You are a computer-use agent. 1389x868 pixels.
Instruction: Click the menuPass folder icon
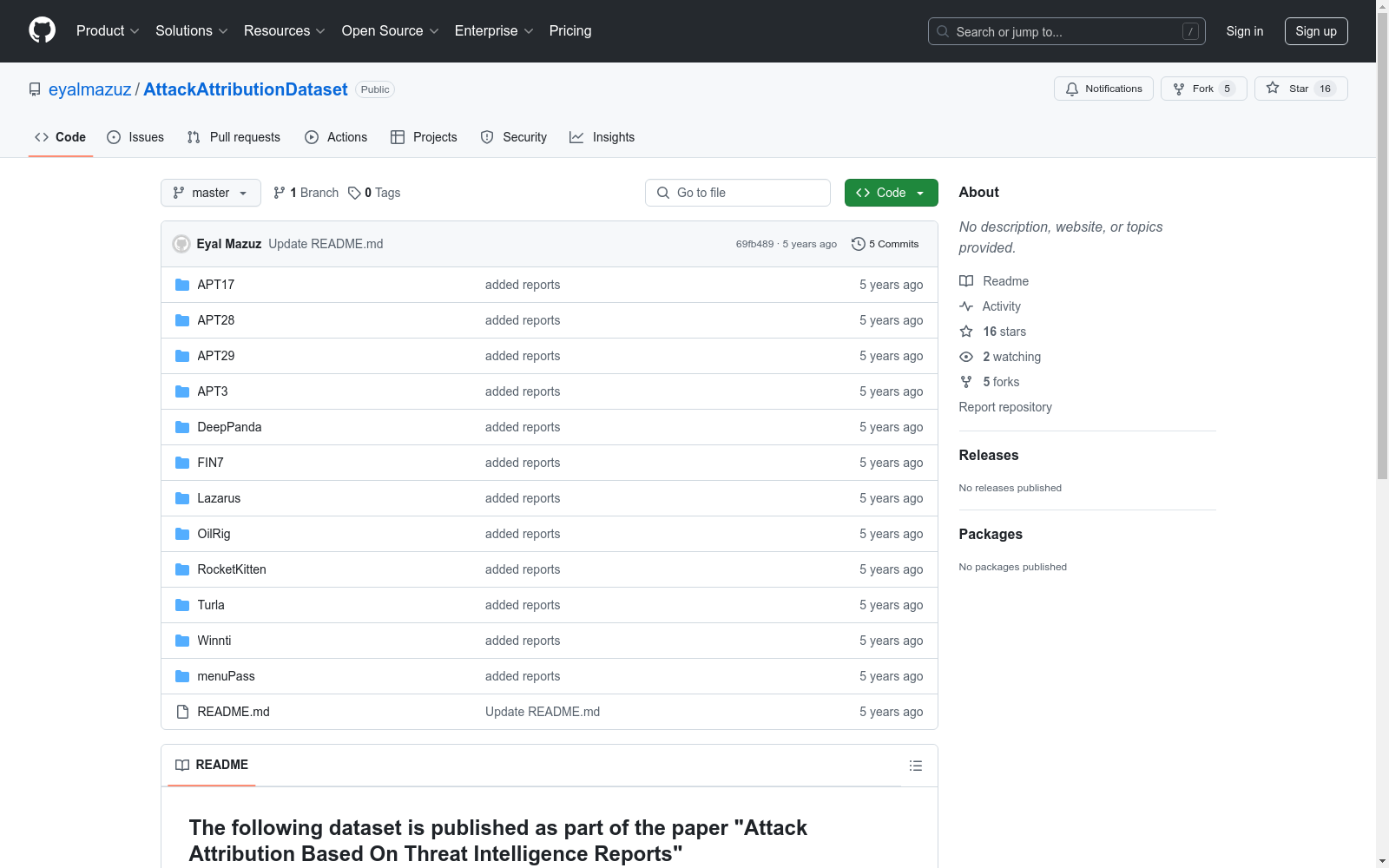click(x=182, y=676)
